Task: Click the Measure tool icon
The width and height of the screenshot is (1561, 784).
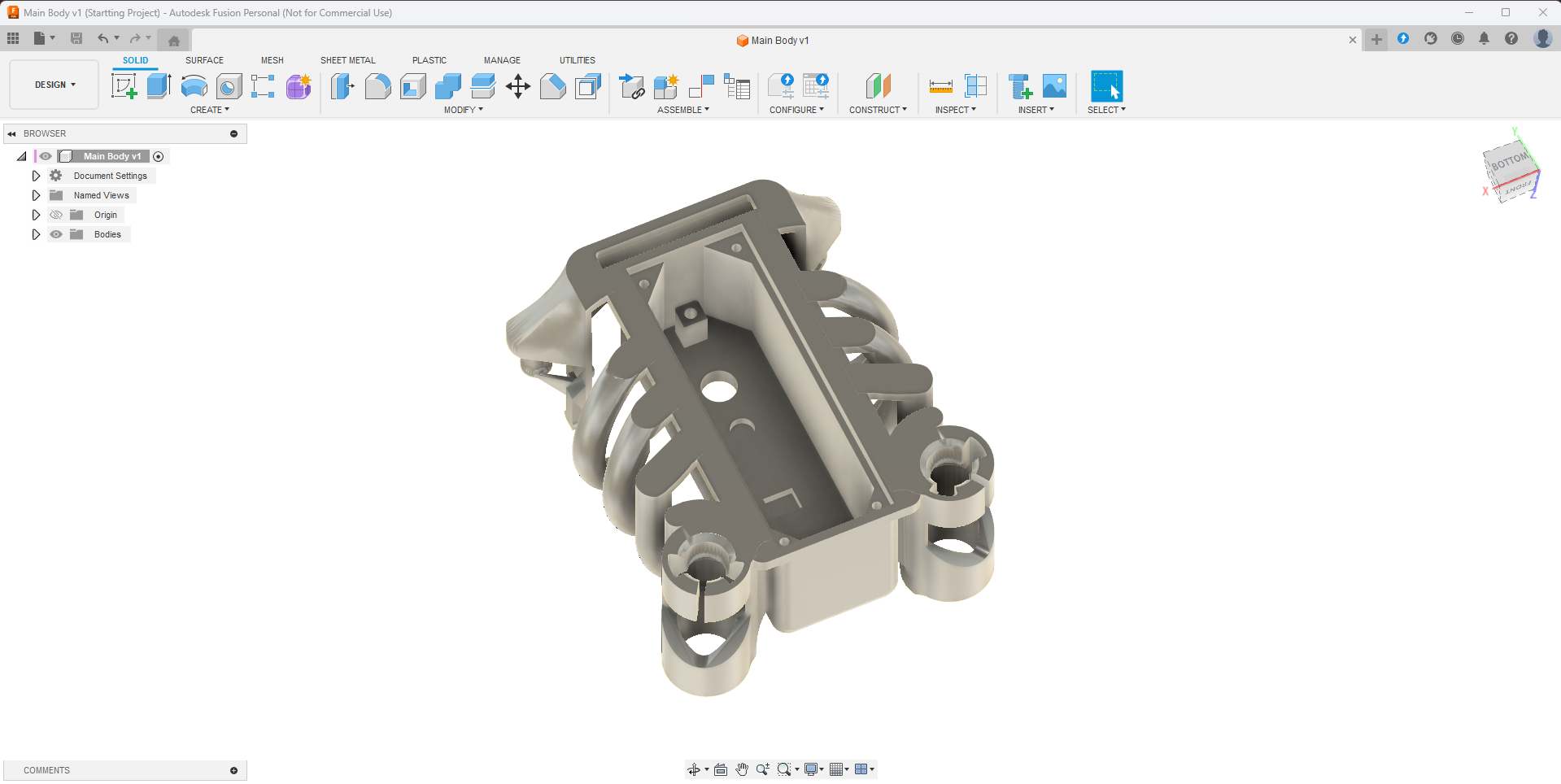Action: coord(940,86)
